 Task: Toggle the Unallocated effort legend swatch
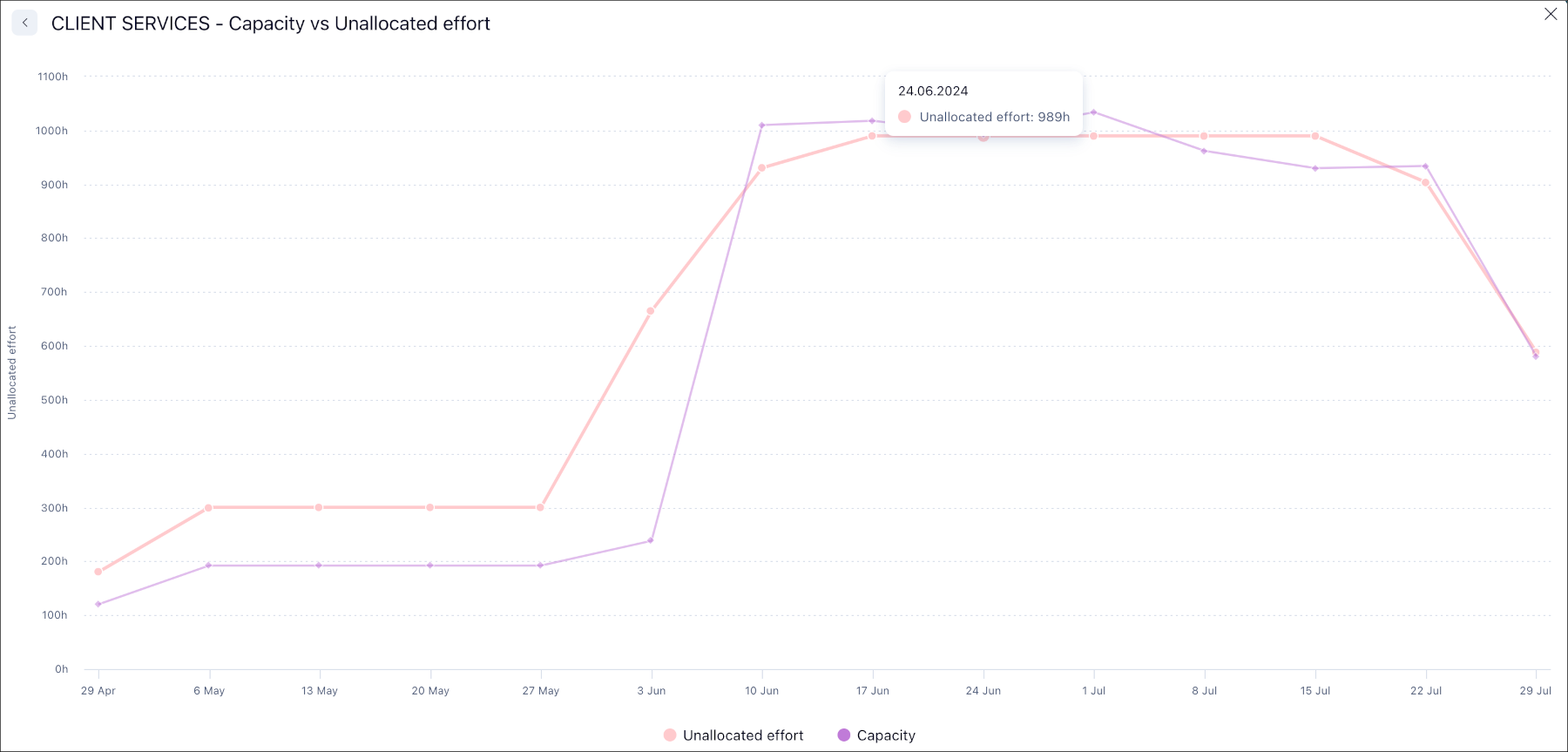[x=668, y=735]
